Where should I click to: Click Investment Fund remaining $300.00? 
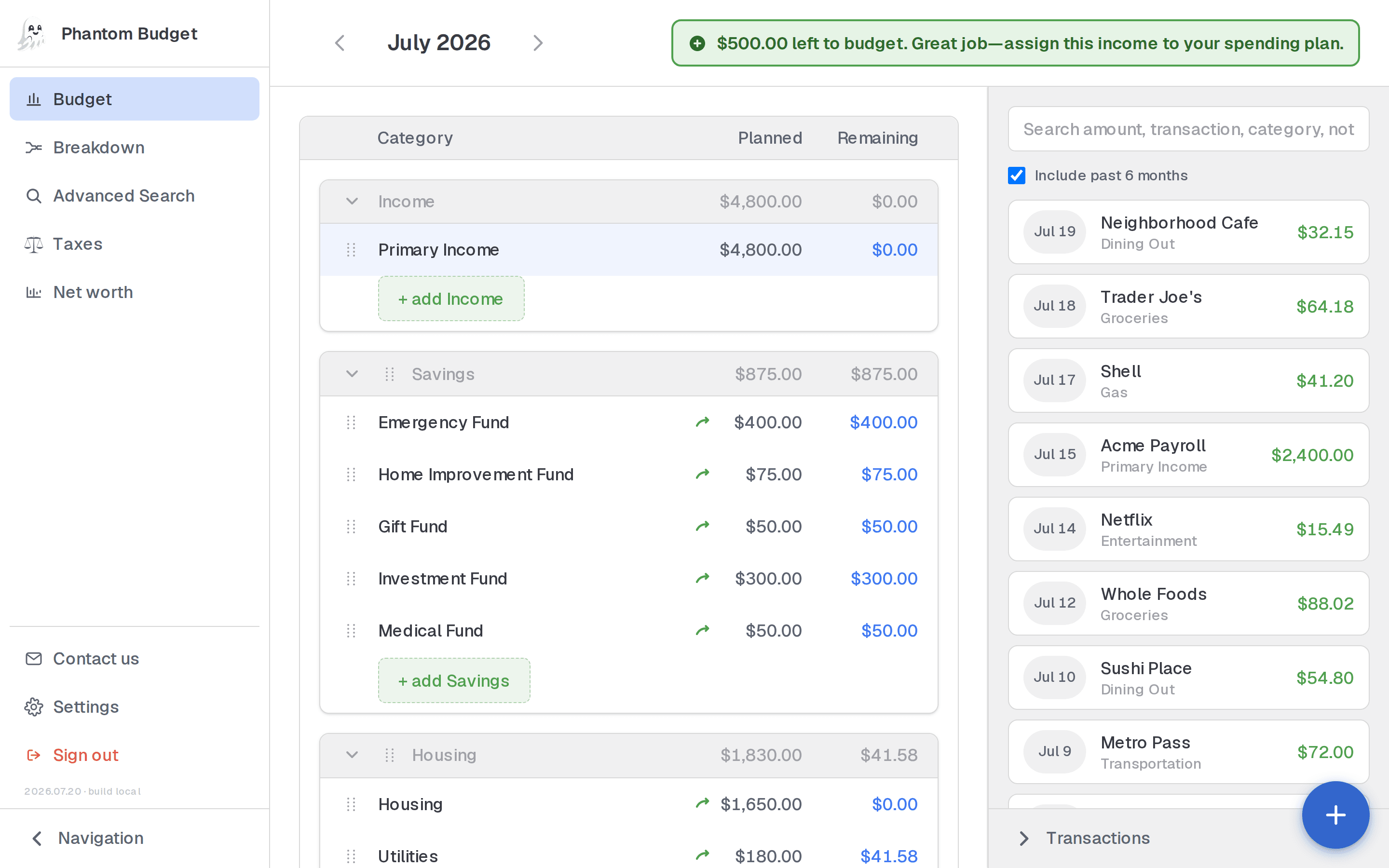click(x=884, y=579)
